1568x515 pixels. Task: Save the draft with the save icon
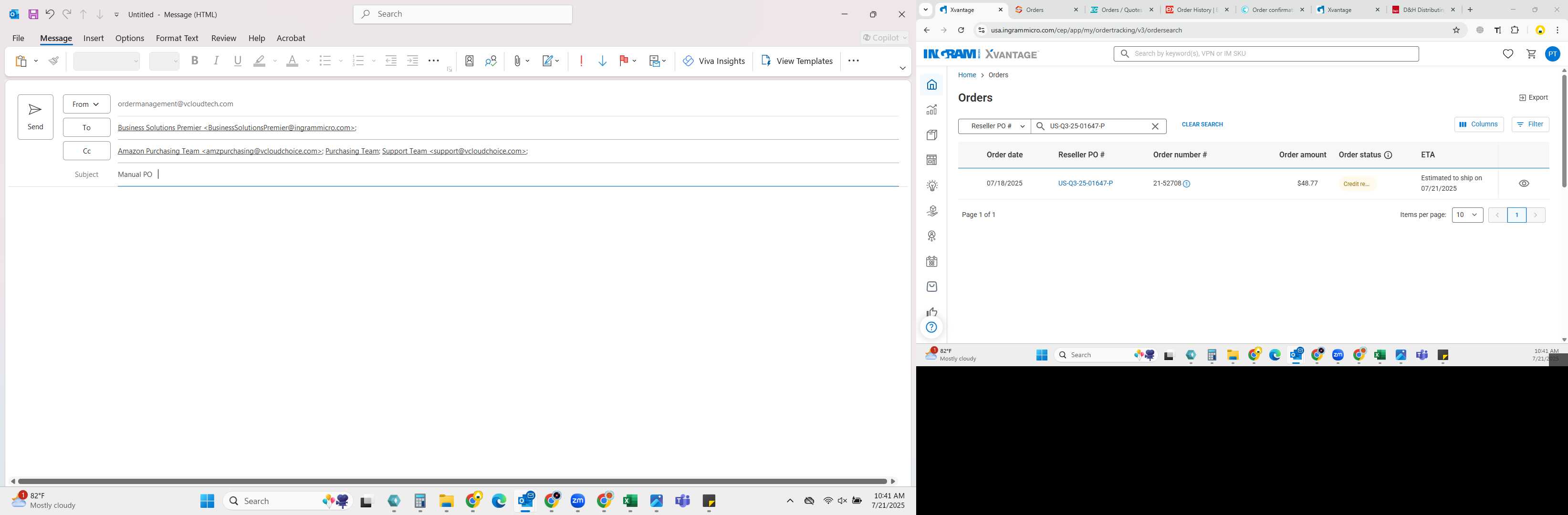(33, 14)
